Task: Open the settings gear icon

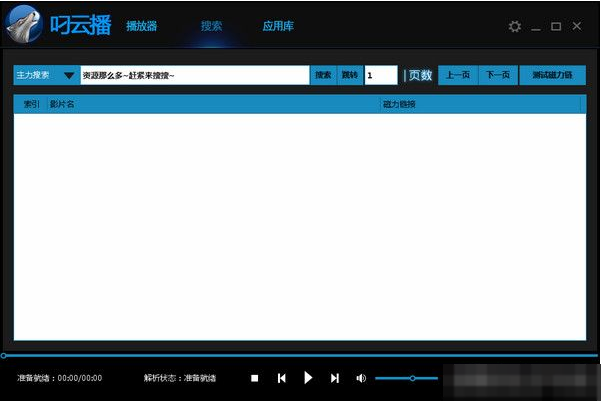Action: pos(515,26)
